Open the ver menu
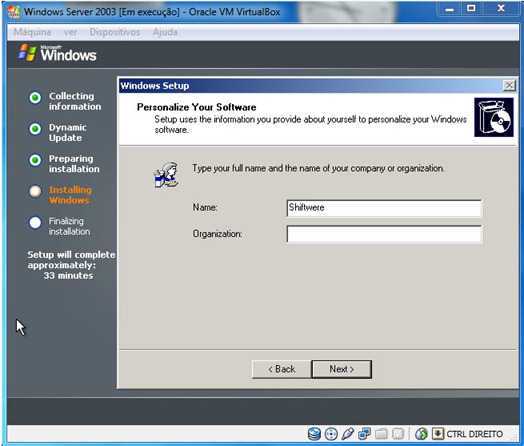524x446 pixels. point(71,32)
